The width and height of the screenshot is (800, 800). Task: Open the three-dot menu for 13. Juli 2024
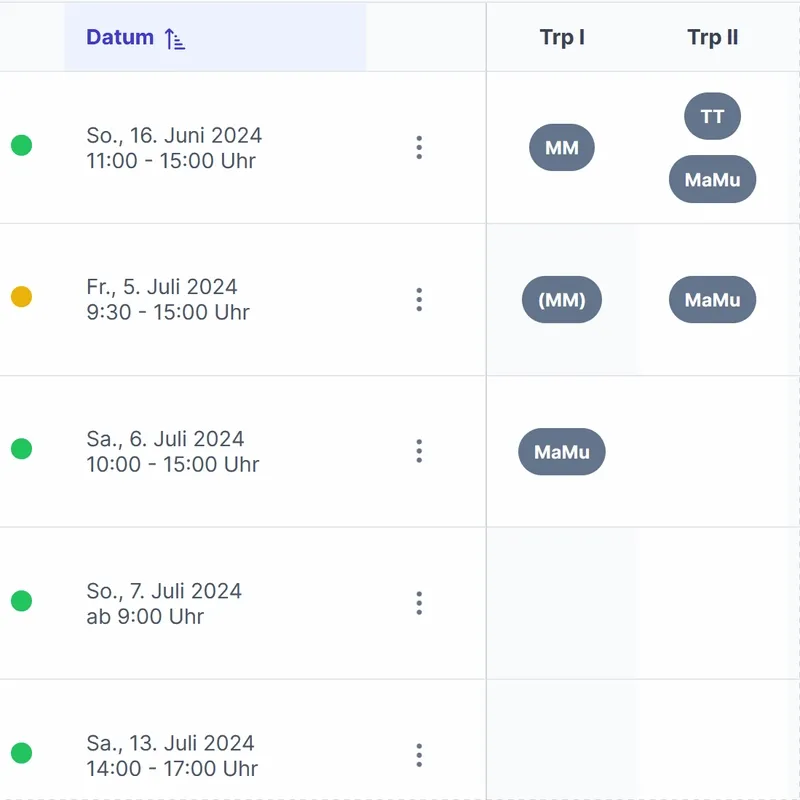[419, 755]
